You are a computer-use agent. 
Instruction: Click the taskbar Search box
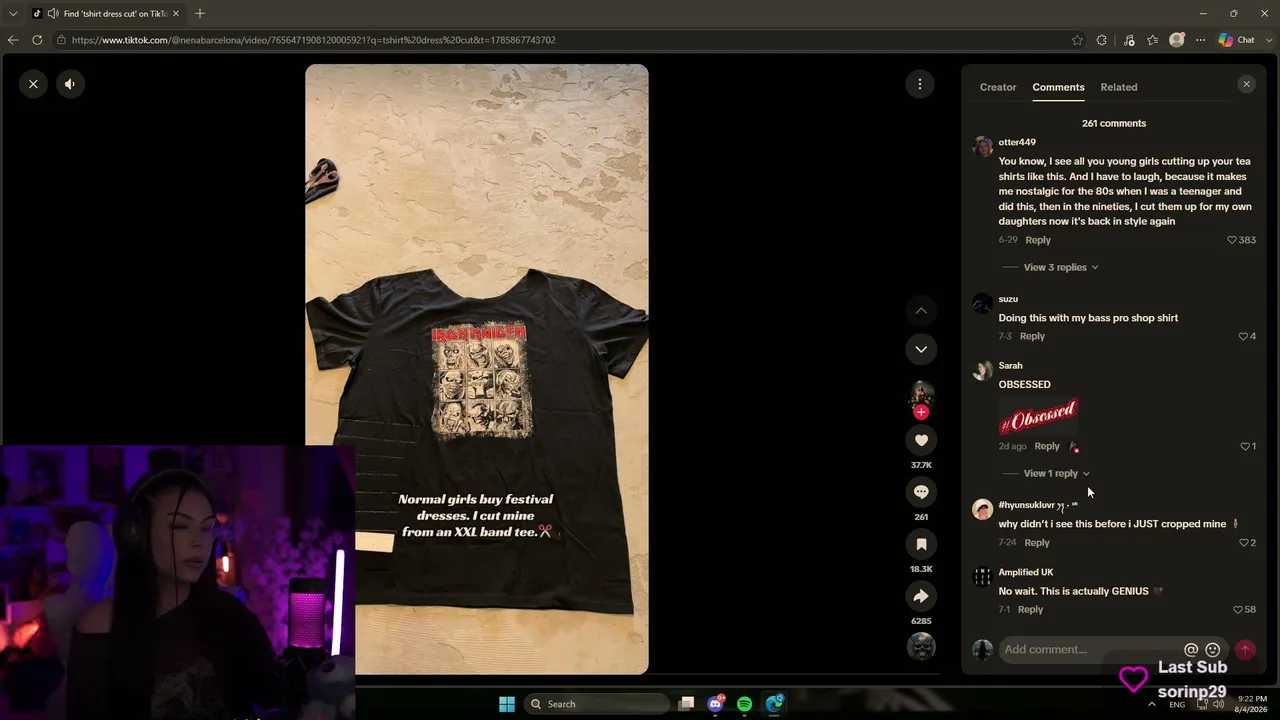point(596,704)
